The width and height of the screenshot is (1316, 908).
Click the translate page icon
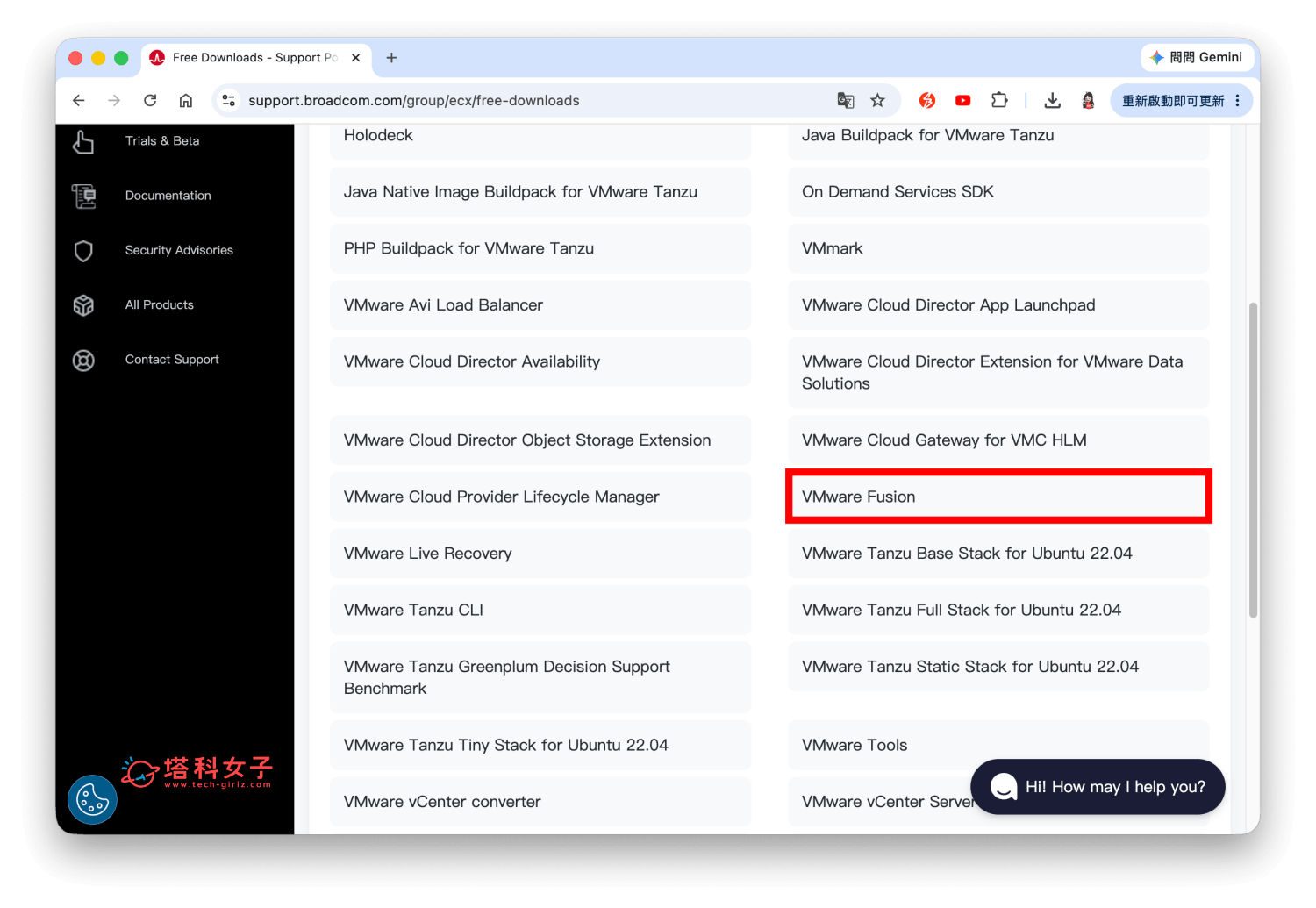point(846,101)
